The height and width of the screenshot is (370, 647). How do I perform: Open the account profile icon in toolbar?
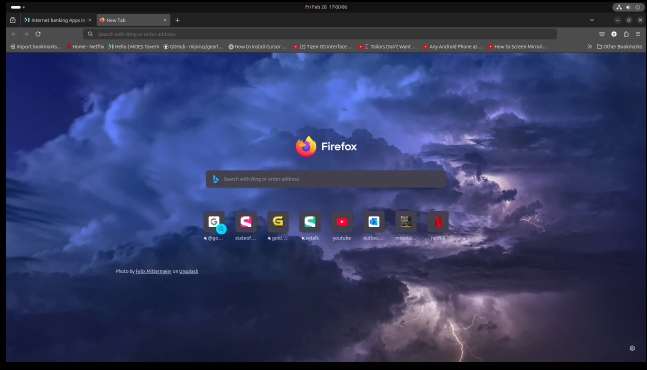pyautogui.click(x=614, y=34)
